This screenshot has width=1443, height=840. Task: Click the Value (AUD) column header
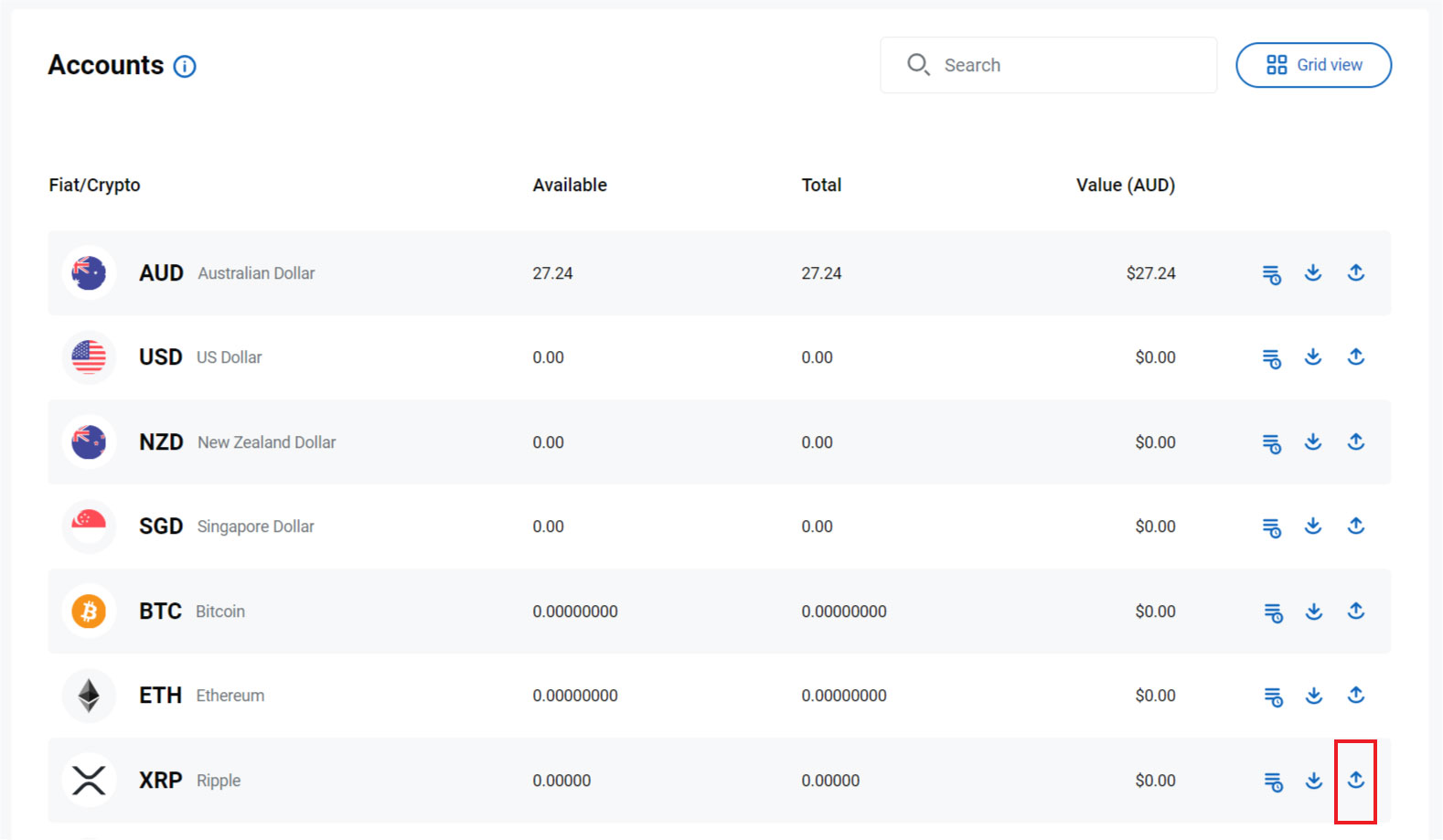[1126, 185]
